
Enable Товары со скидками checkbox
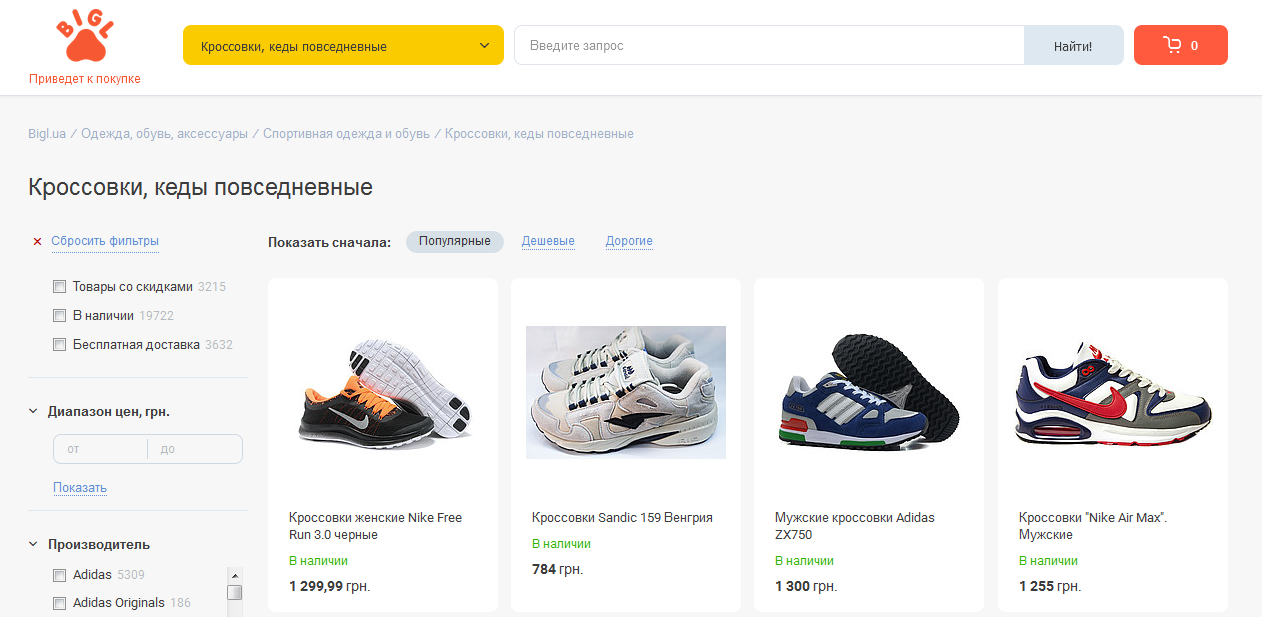coord(59,287)
